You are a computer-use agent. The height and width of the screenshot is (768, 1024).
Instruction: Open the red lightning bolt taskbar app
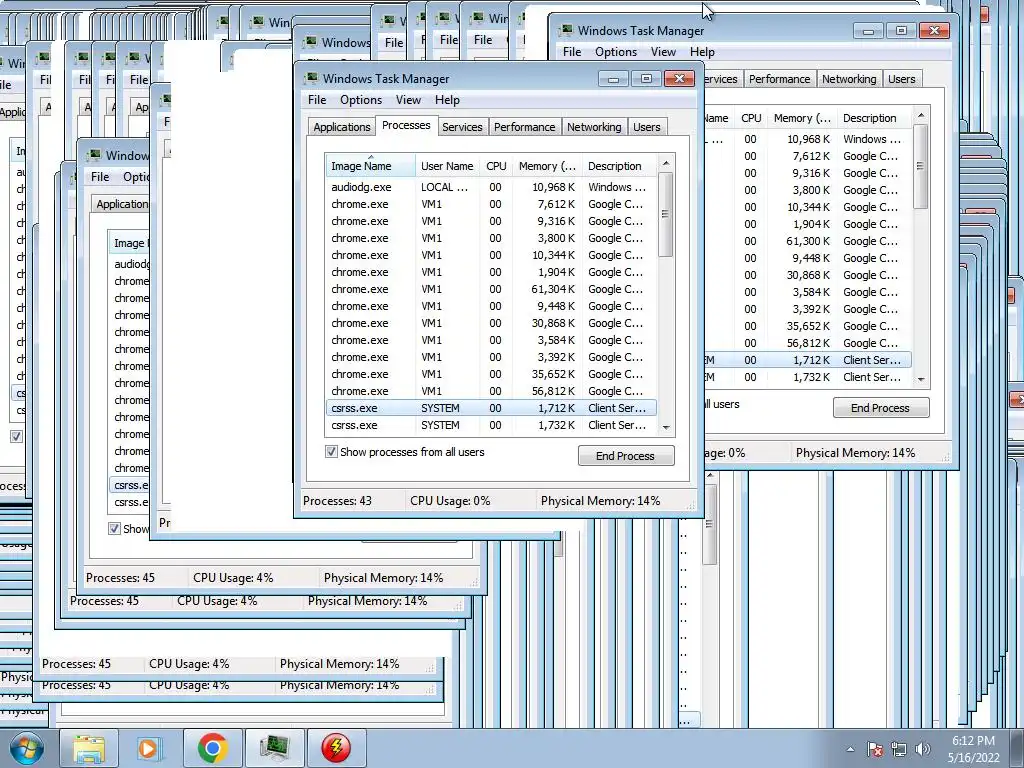[x=336, y=748]
